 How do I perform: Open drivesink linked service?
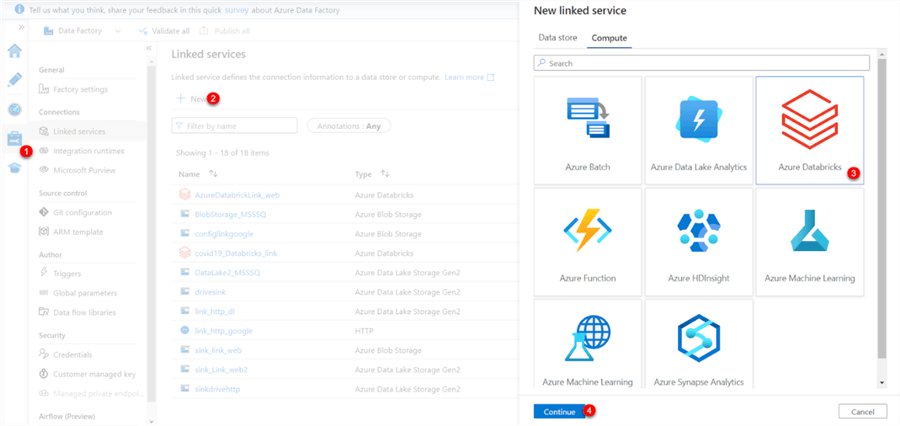(210, 292)
